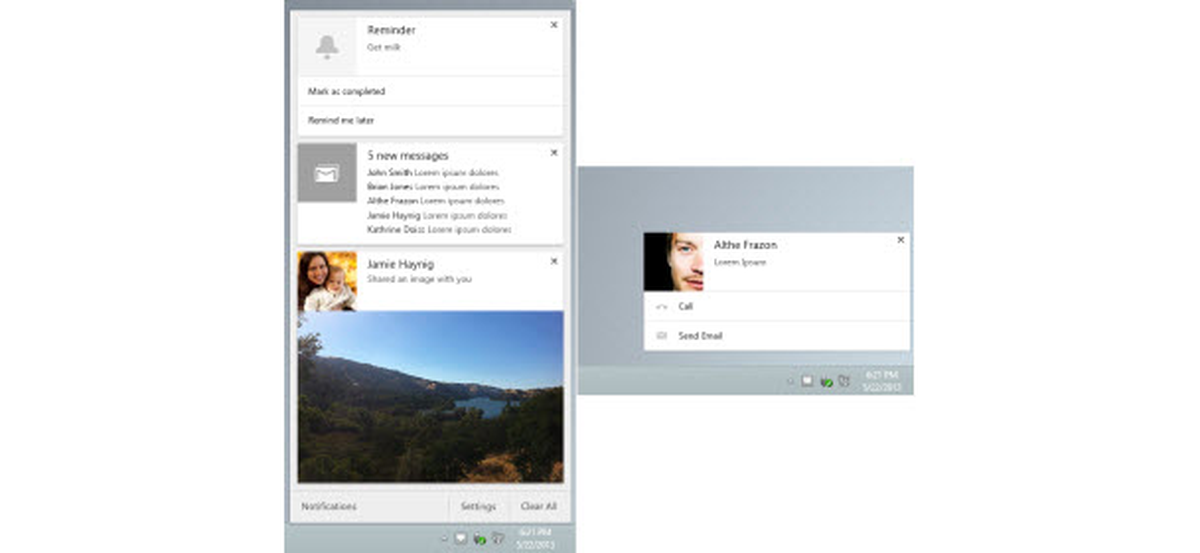
Task: Click tray icon beside clock under notification panel
Action: coord(498,538)
